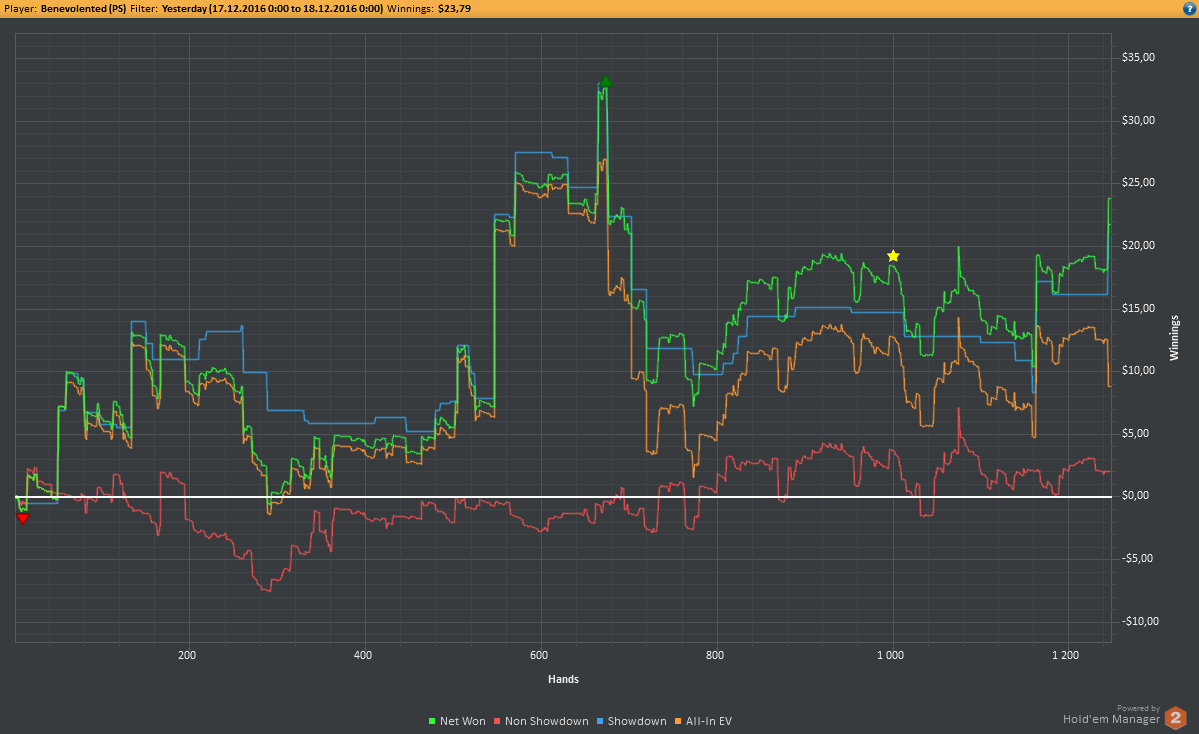Screen dimensions: 1199x734
Task: Click the $30,00 axis label
Action: point(1139,120)
